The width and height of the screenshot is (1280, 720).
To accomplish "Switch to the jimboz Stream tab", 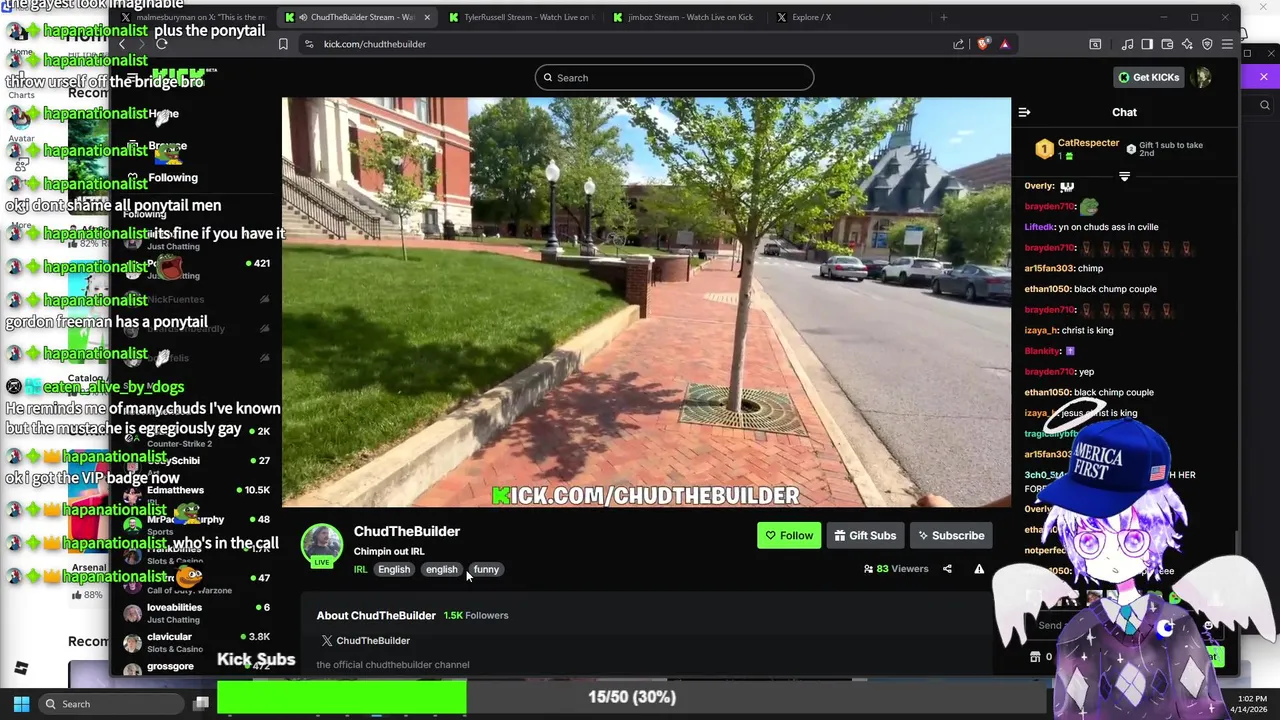I will (684, 17).
